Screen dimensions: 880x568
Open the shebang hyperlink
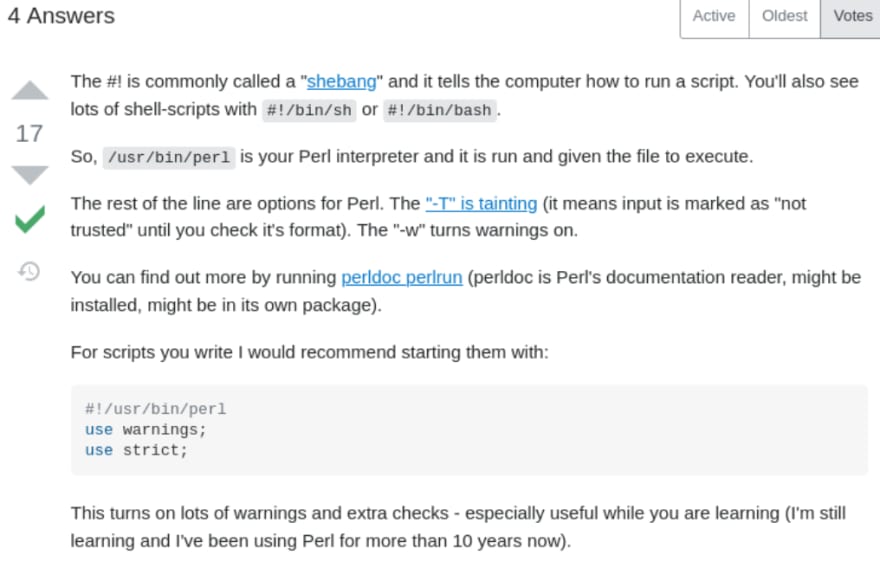click(x=341, y=82)
